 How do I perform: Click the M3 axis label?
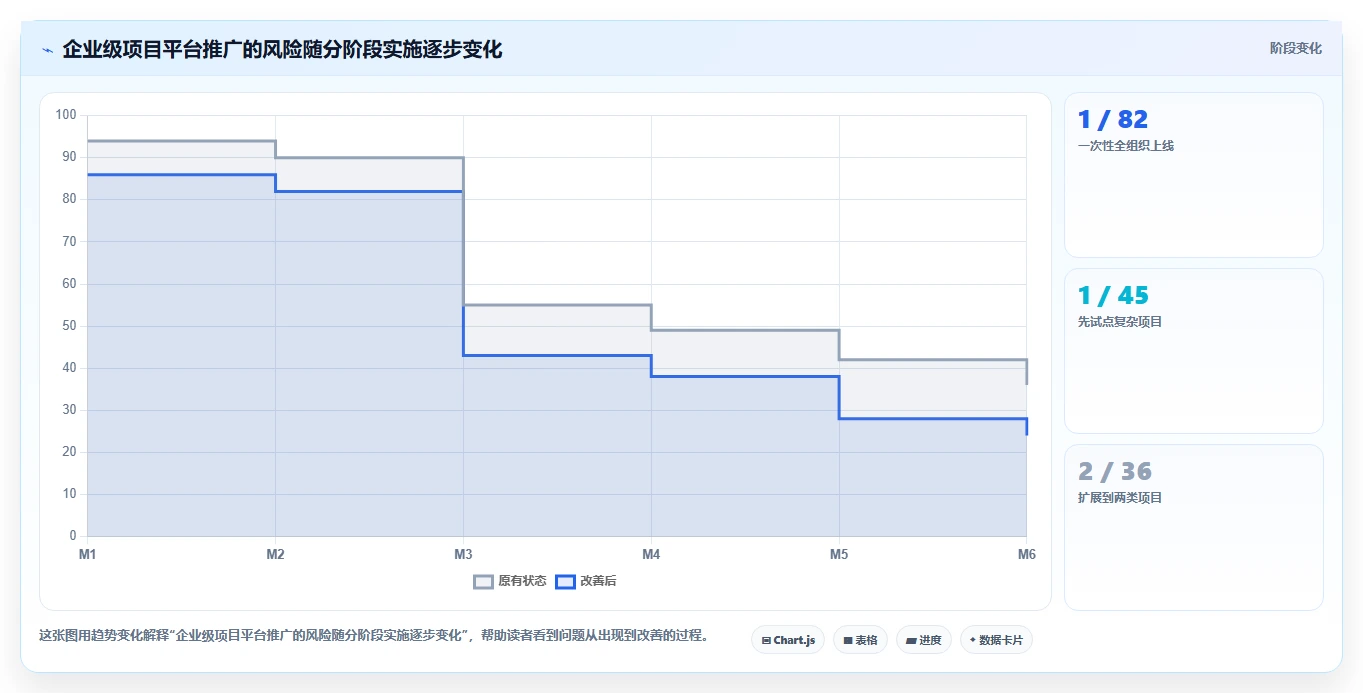point(463,554)
